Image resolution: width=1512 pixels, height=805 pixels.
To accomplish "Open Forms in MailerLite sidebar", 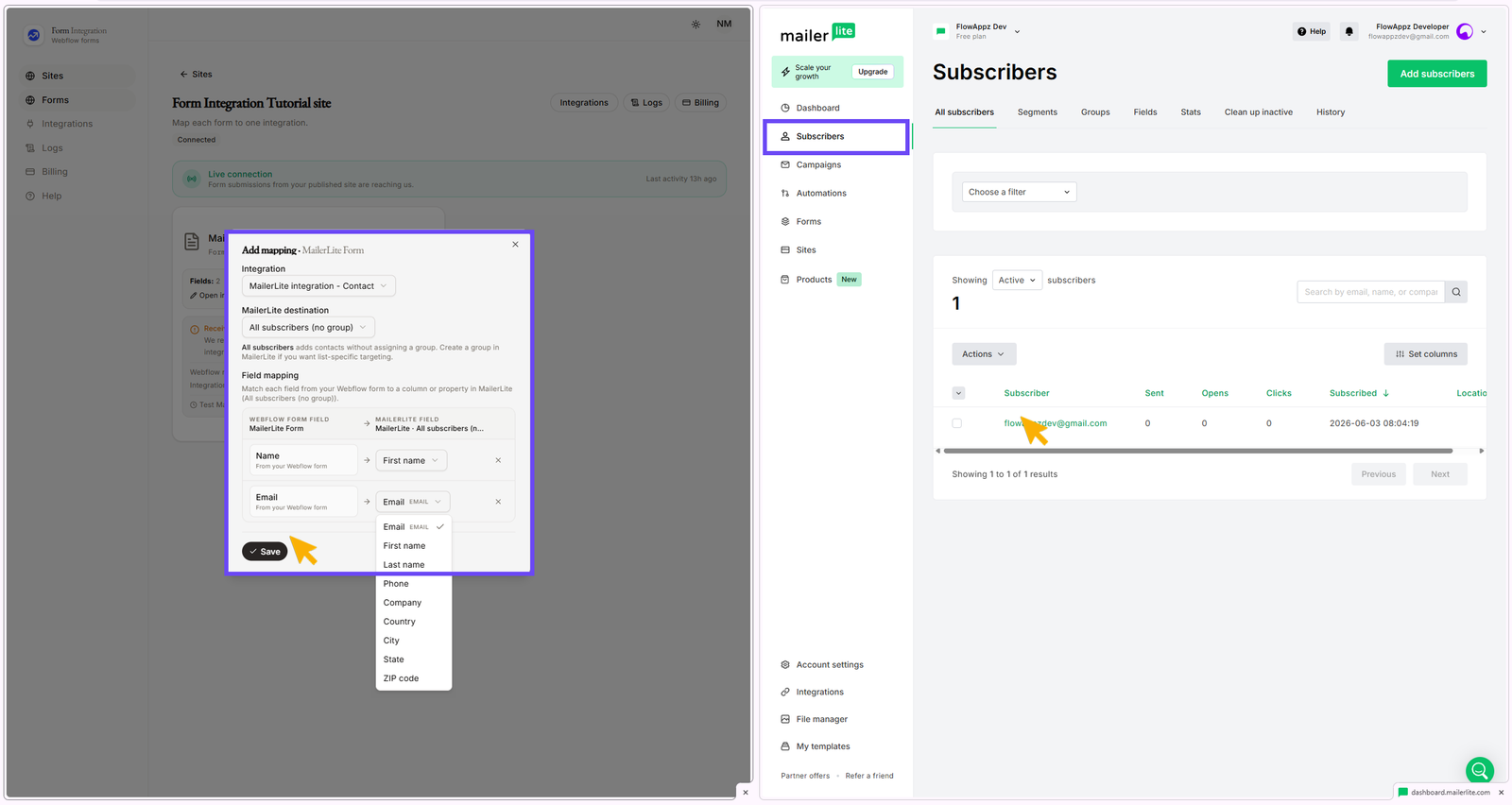I will pos(808,221).
